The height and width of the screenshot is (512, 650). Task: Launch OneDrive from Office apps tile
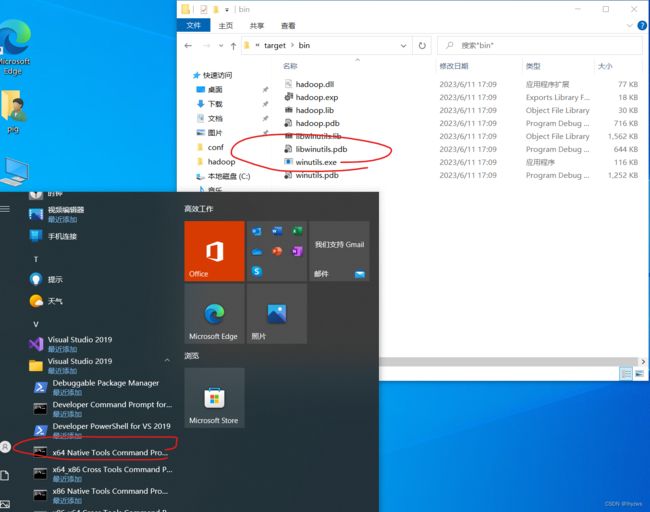tap(257, 252)
